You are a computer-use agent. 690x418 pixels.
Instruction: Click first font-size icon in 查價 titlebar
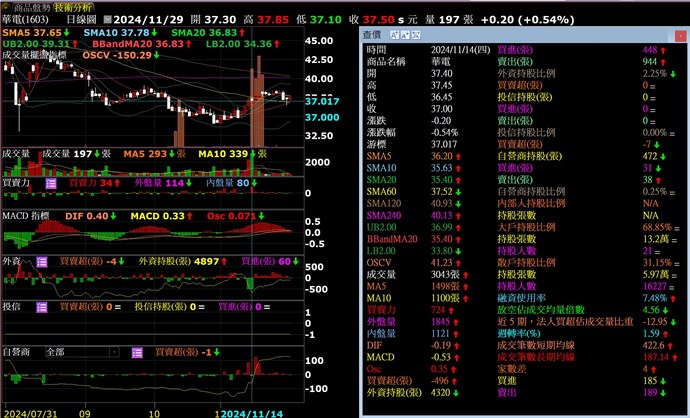click(x=395, y=34)
